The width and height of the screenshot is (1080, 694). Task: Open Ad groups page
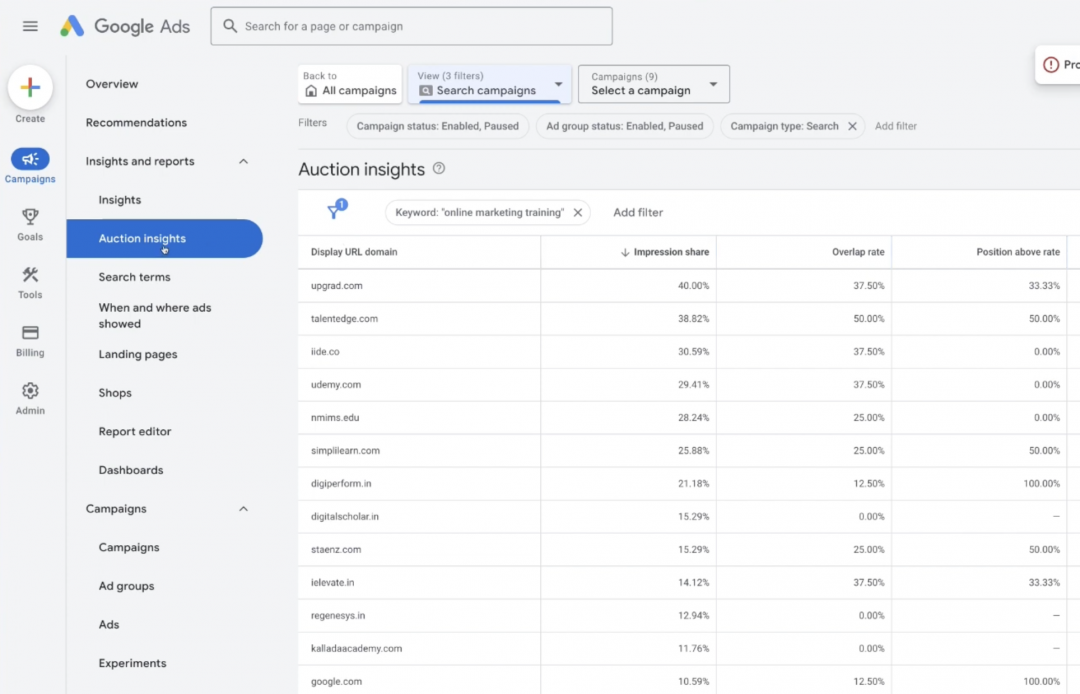pyautogui.click(x=126, y=586)
